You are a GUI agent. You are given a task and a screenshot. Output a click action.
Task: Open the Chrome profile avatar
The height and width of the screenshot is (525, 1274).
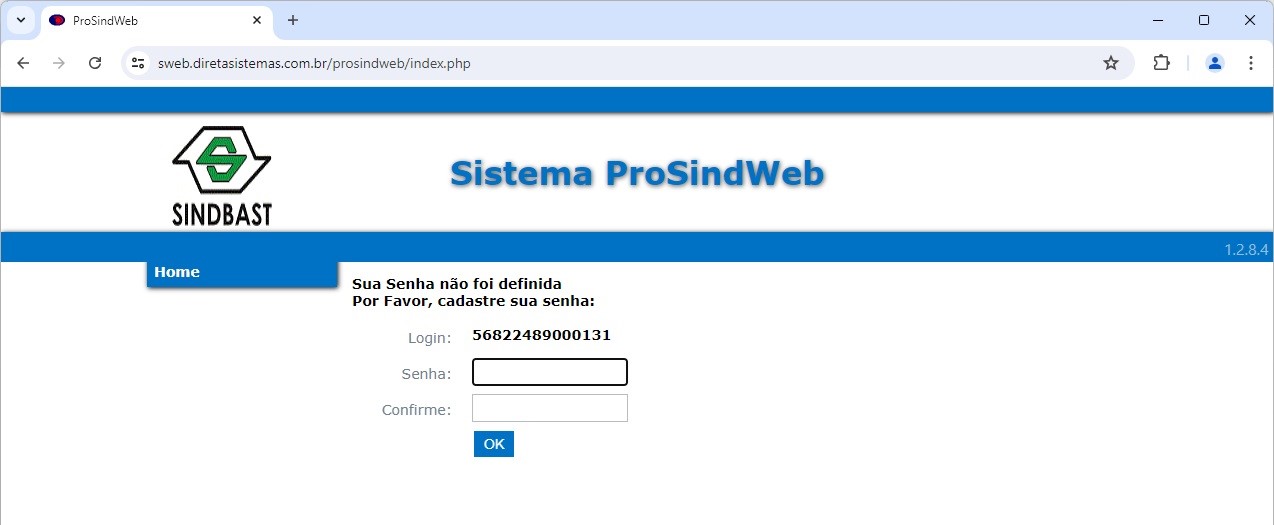1215,63
